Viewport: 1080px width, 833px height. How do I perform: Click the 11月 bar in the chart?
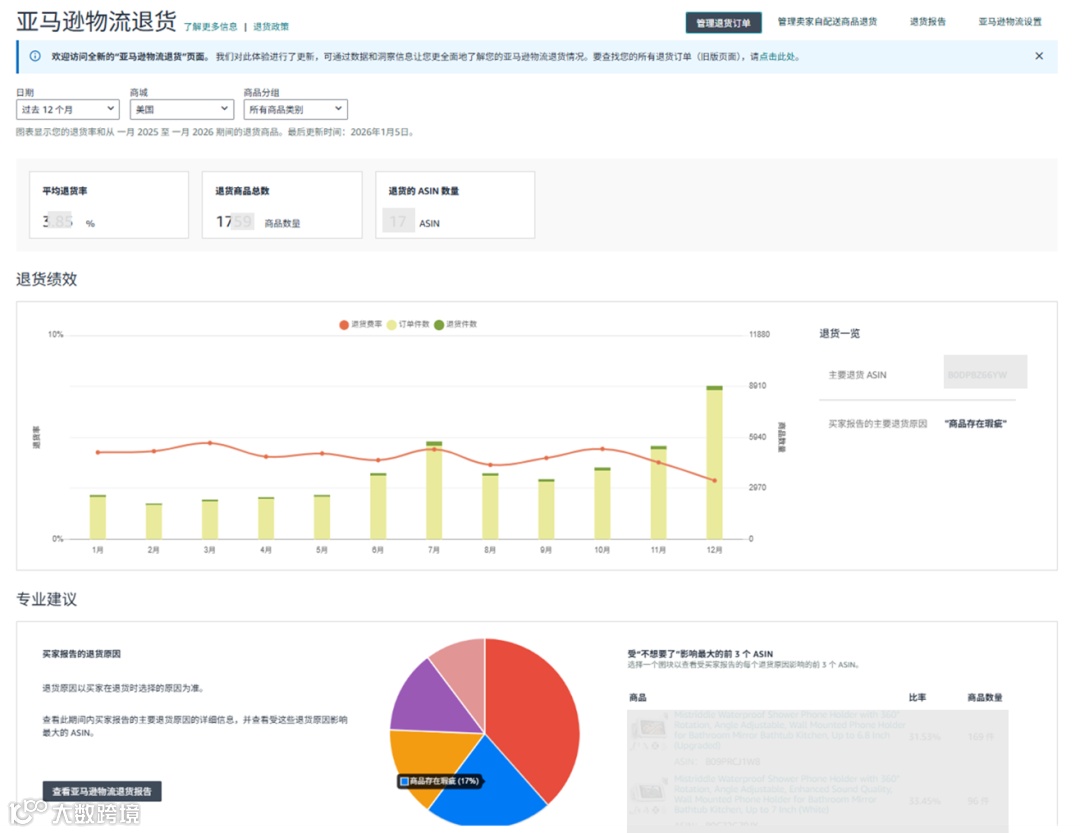coord(658,492)
